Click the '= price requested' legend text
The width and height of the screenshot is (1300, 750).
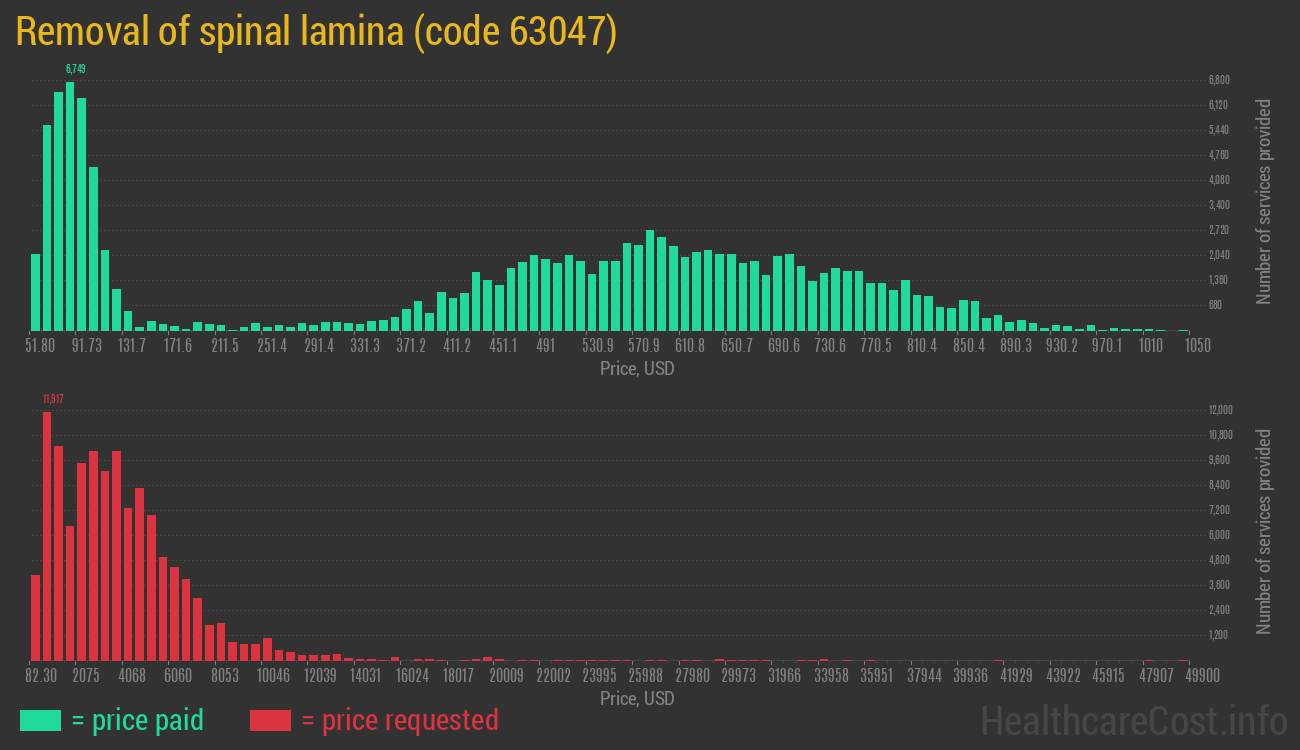399,720
